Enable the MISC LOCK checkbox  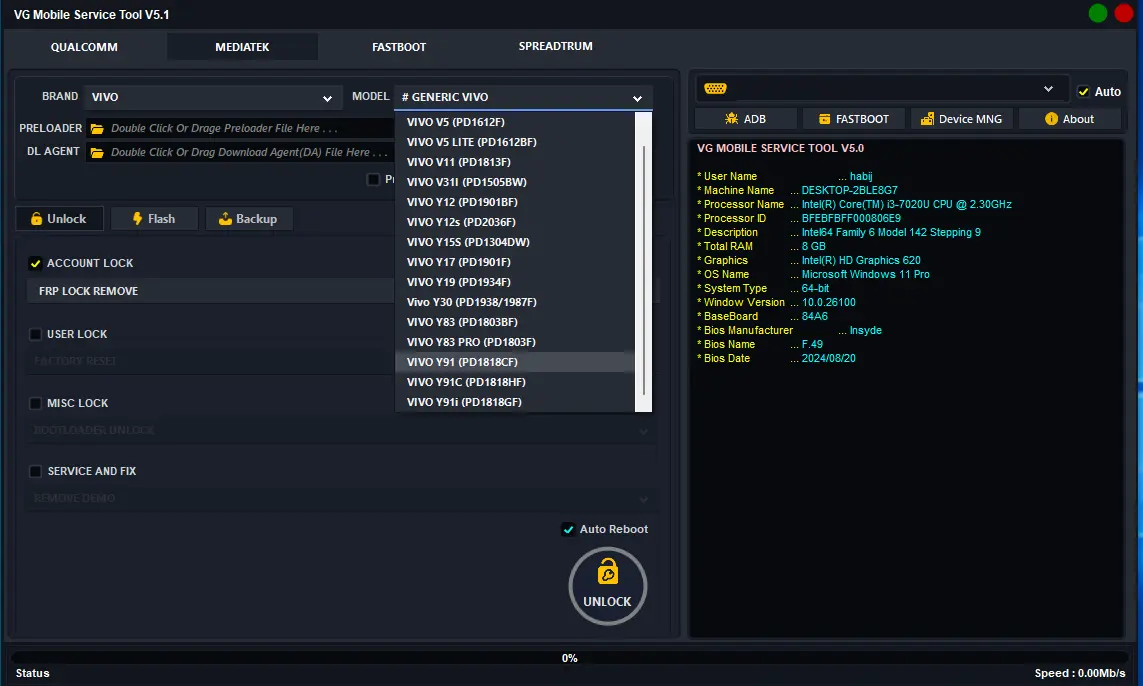tap(35, 403)
